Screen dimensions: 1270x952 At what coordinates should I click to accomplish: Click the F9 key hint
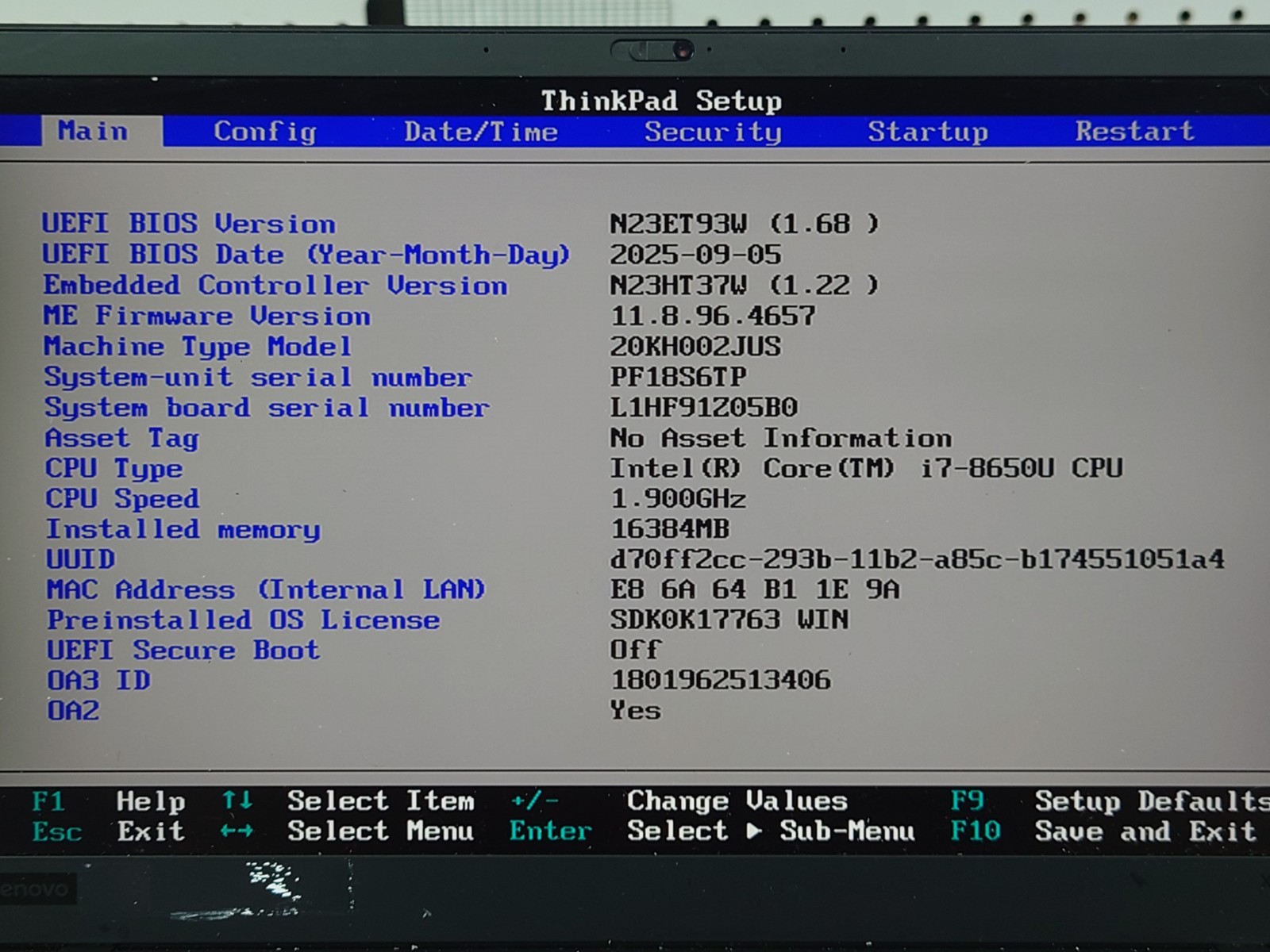(x=967, y=801)
